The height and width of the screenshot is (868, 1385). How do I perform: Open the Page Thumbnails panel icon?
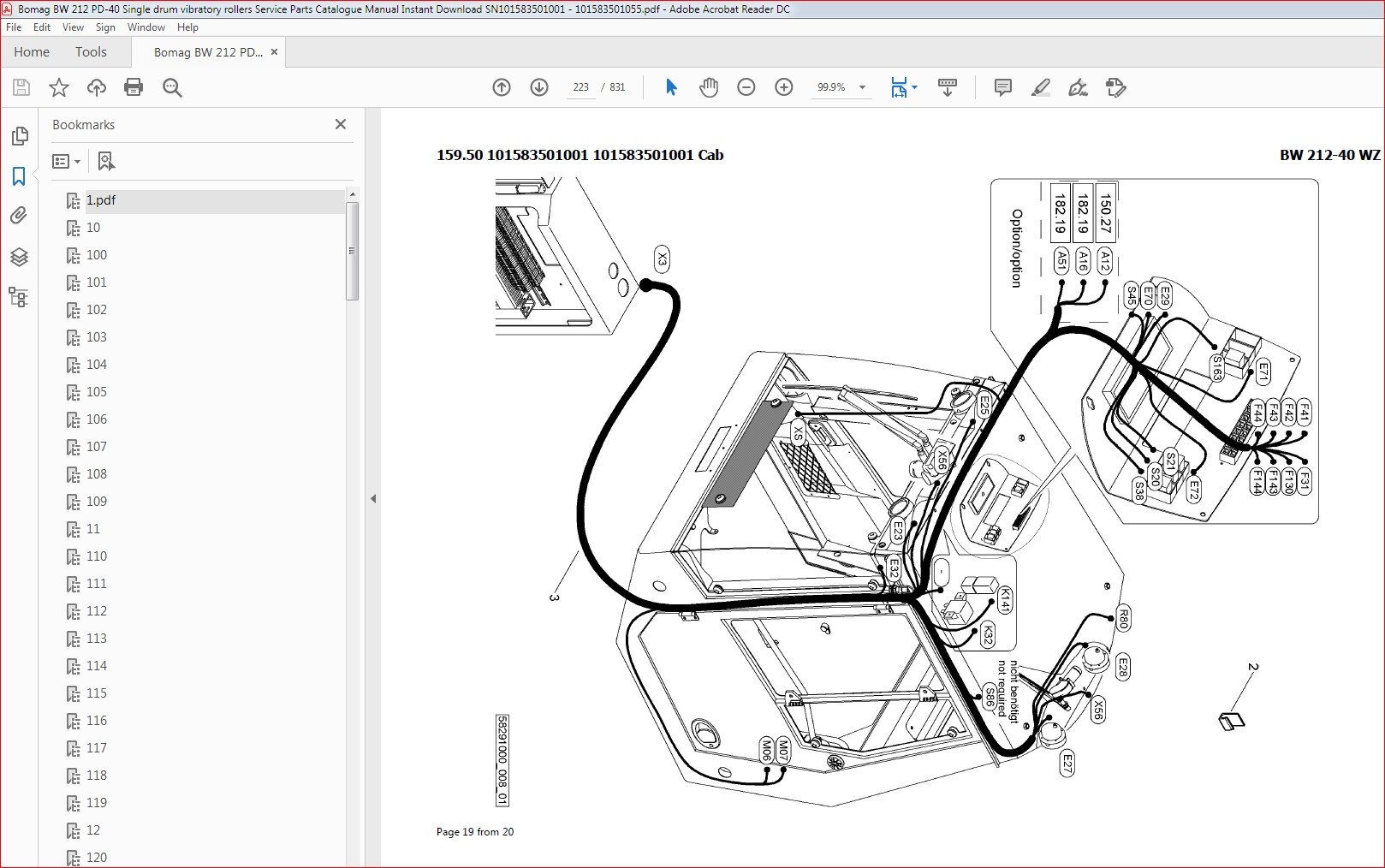coord(19,136)
